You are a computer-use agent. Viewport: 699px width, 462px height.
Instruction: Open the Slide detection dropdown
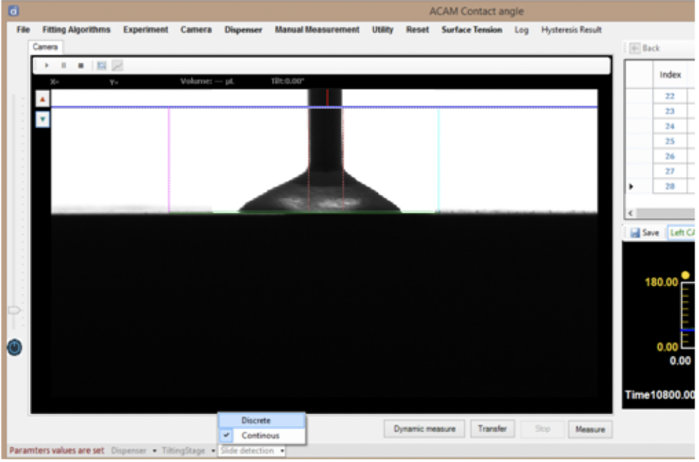[252, 451]
